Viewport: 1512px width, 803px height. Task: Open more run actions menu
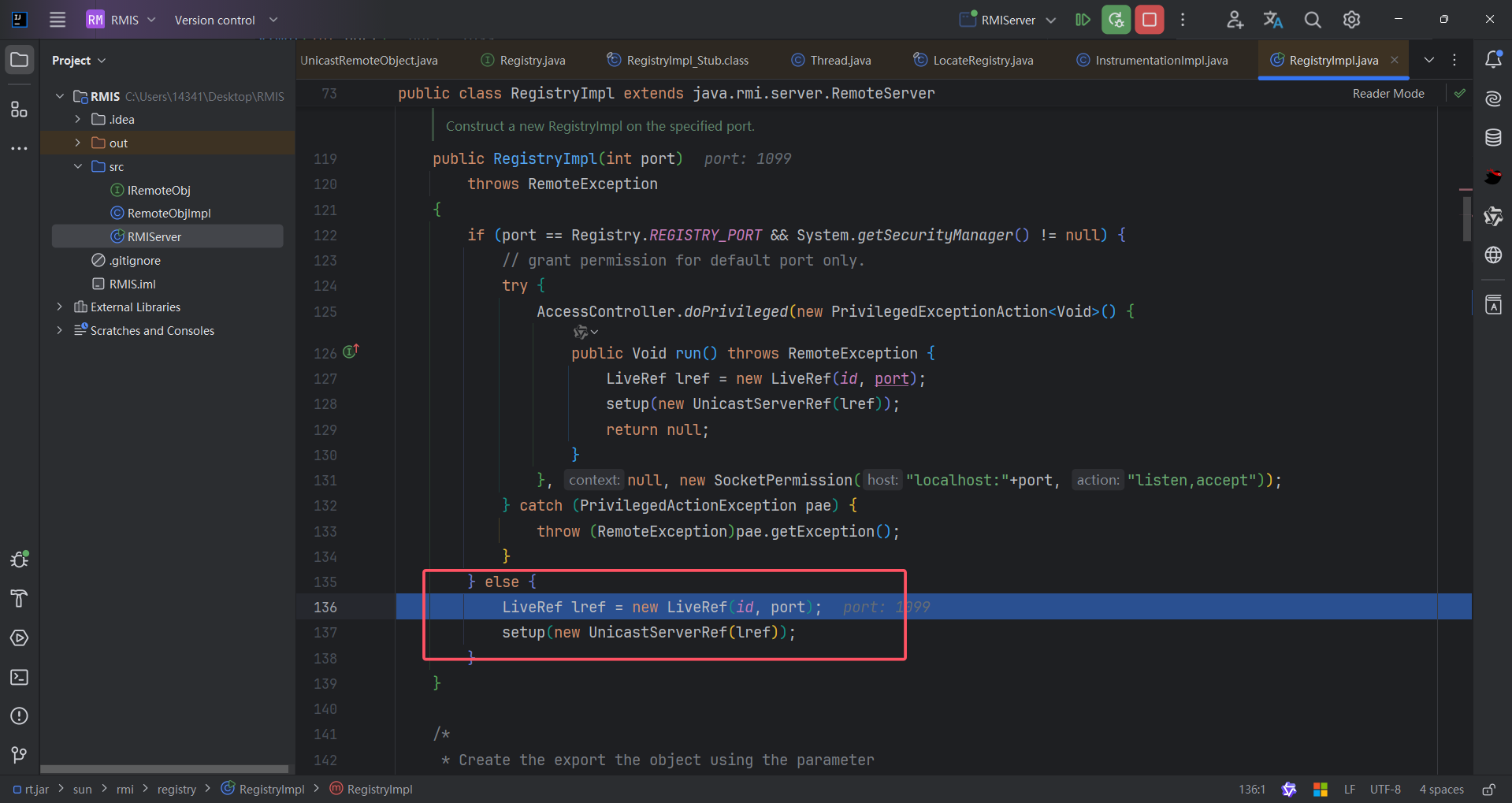[x=1183, y=20]
